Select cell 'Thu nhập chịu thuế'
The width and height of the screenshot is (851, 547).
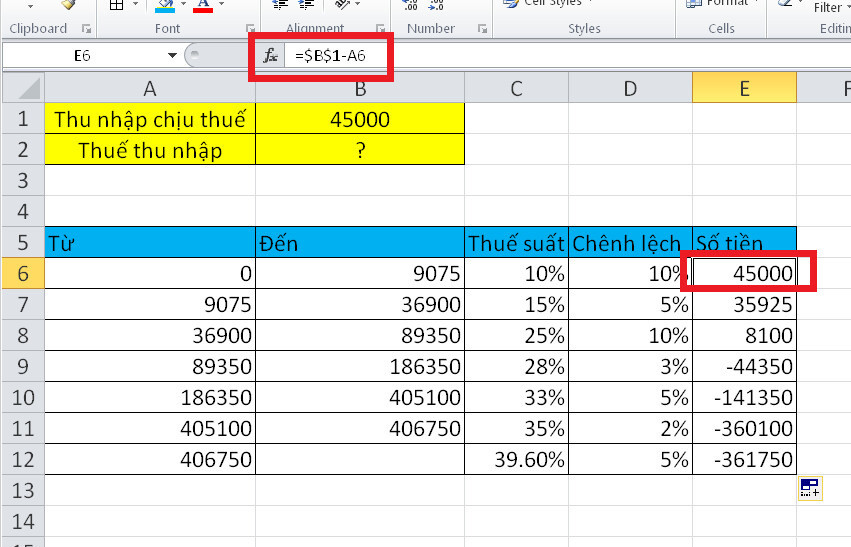click(x=150, y=119)
